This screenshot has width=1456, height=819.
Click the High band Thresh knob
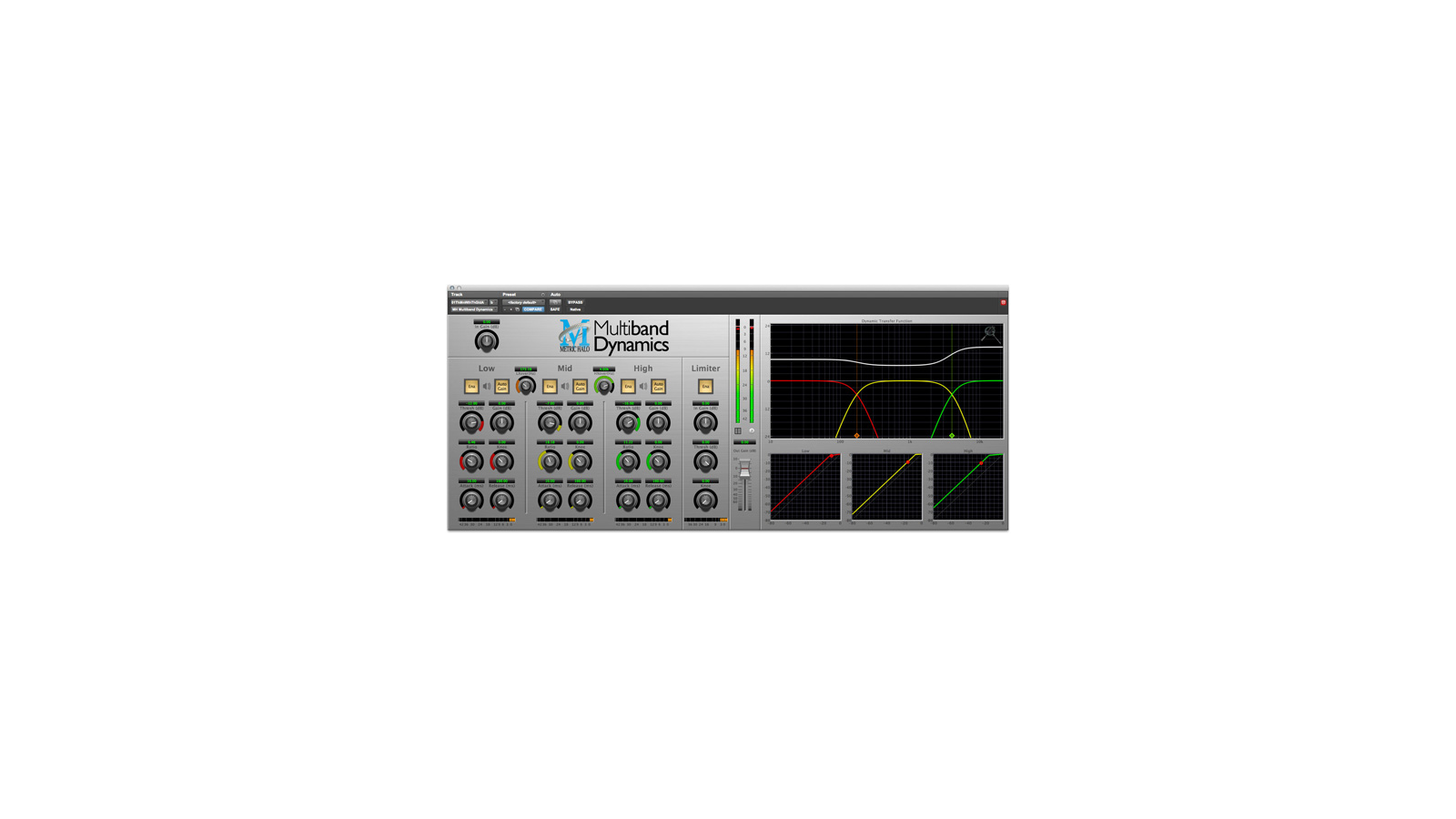(x=627, y=423)
